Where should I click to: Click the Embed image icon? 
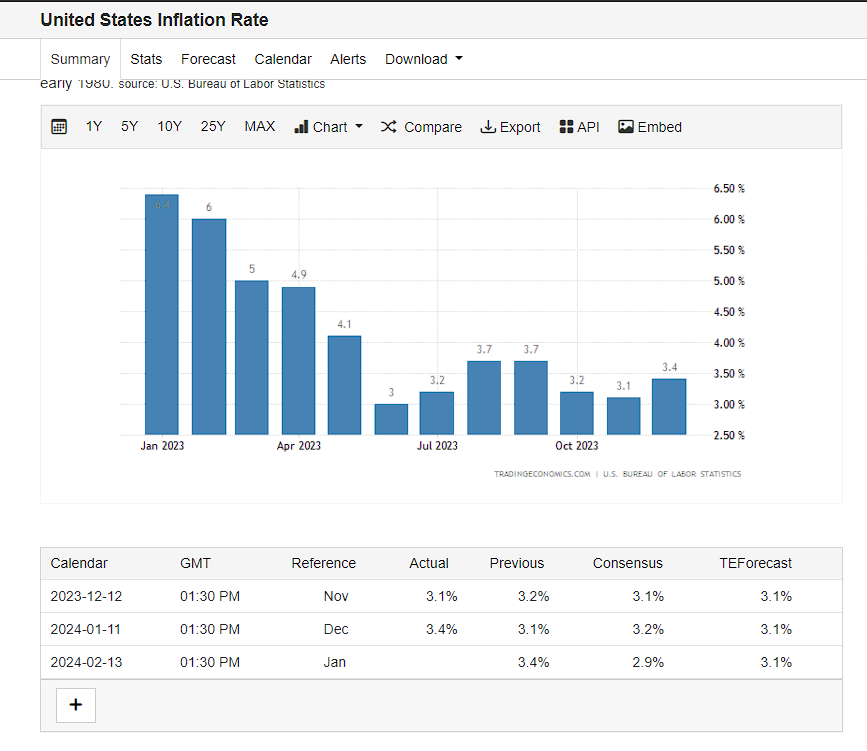[626, 127]
